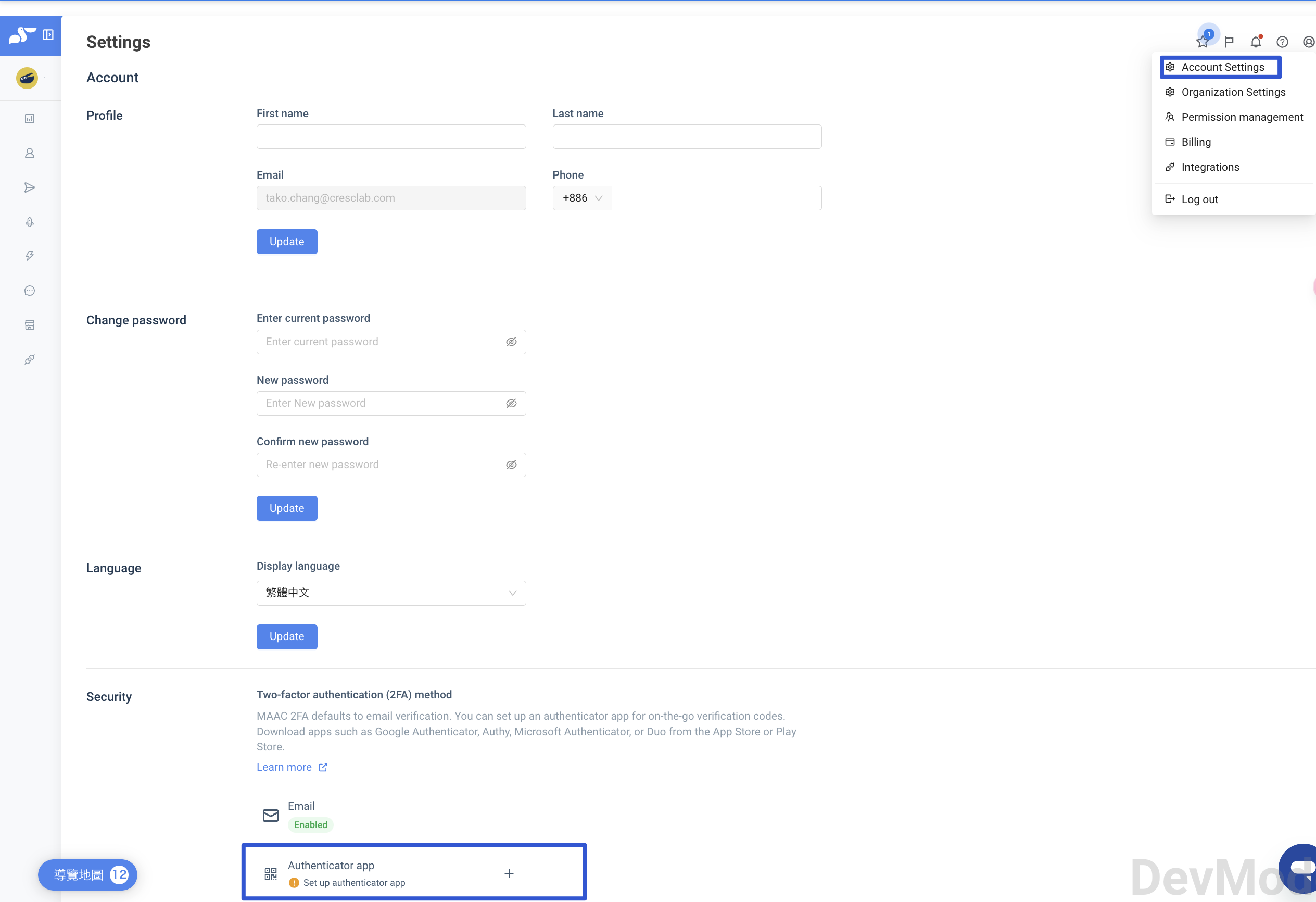The width and height of the screenshot is (1316, 902).
Task: Select Organization Settings from the menu
Action: [x=1233, y=92]
